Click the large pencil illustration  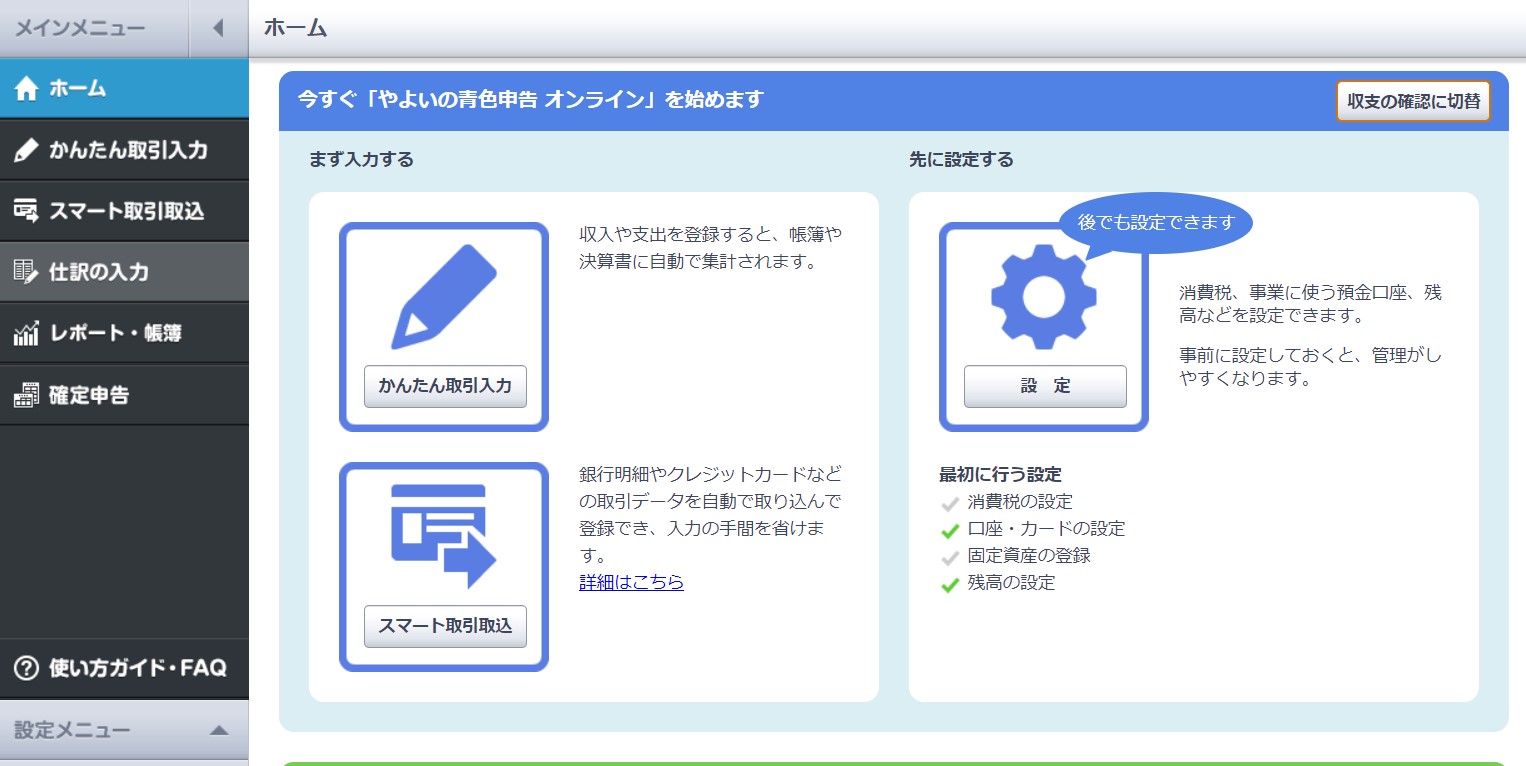click(444, 297)
